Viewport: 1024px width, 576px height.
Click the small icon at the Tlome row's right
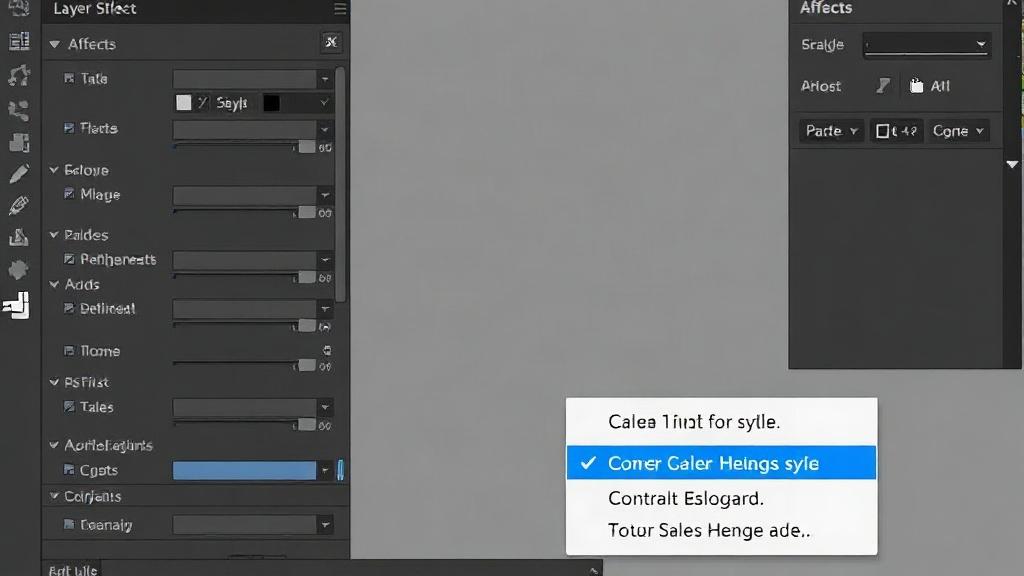point(327,351)
